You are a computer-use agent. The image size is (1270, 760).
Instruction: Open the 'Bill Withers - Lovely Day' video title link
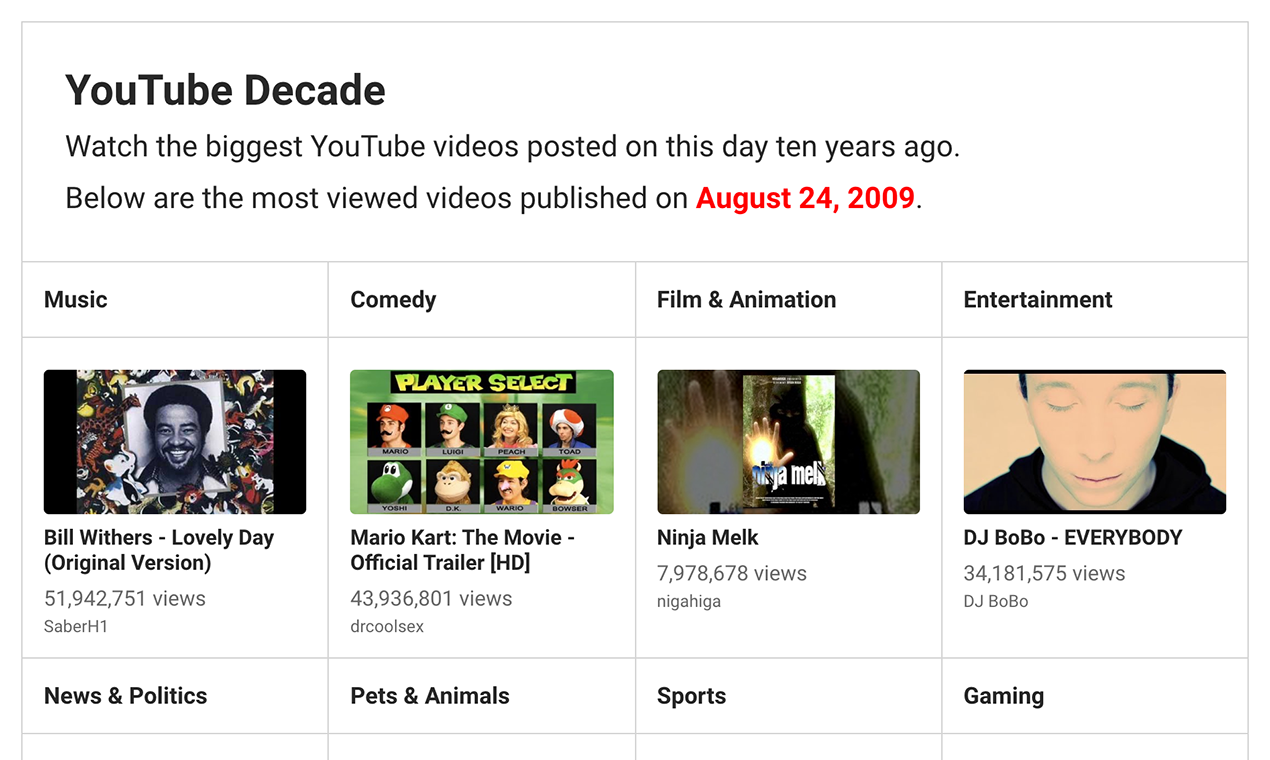click(x=158, y=550)
